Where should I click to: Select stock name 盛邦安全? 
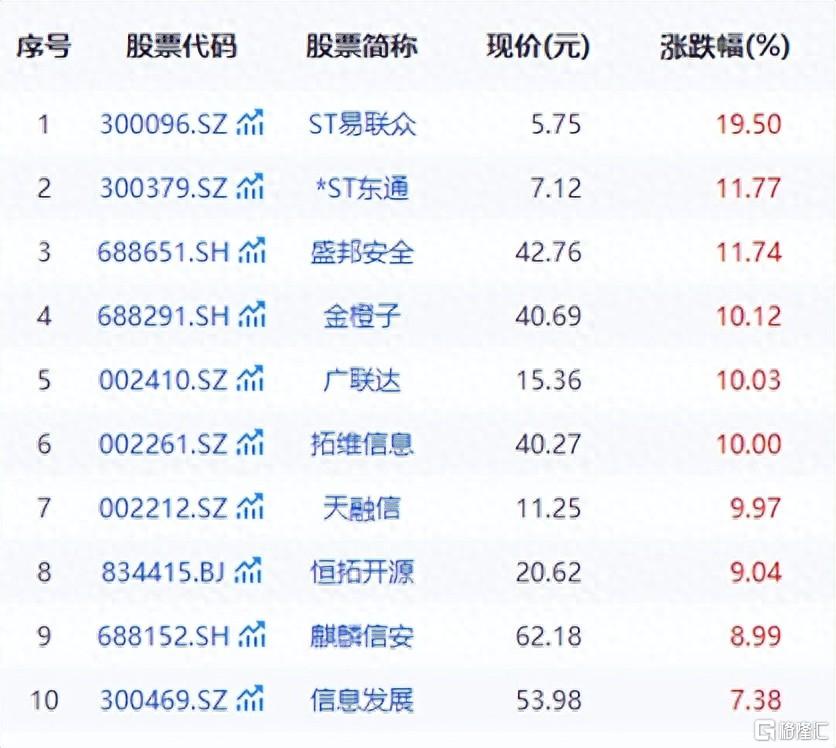[x=362, y=252]
